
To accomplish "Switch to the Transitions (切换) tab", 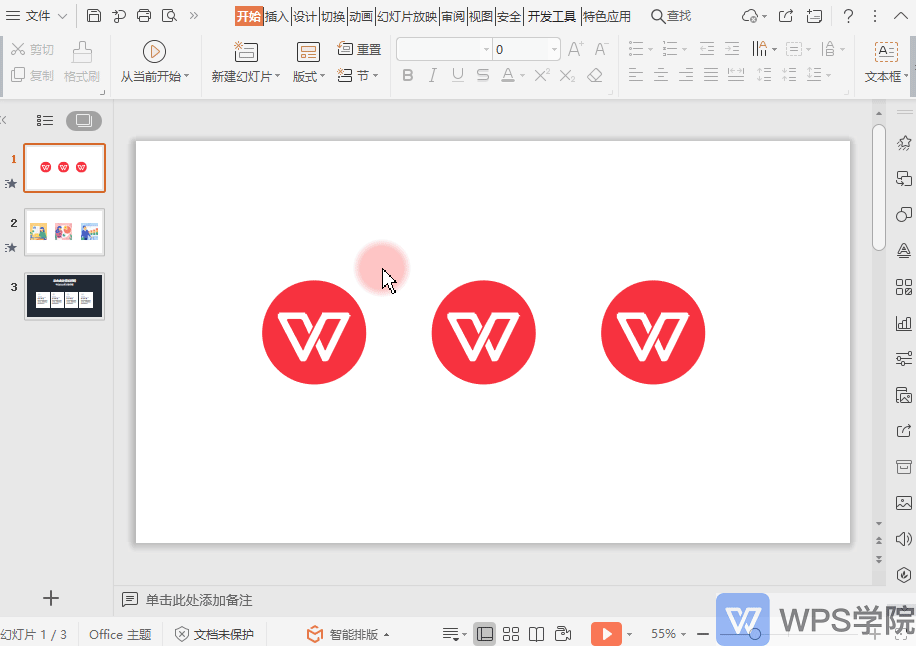I will (333, 16).
